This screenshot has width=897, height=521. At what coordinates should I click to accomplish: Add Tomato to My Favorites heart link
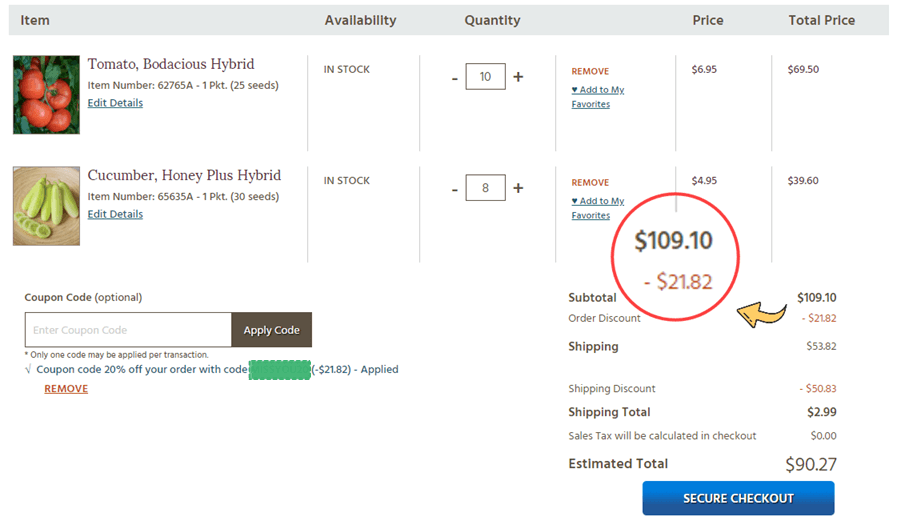tap(598, 97)
